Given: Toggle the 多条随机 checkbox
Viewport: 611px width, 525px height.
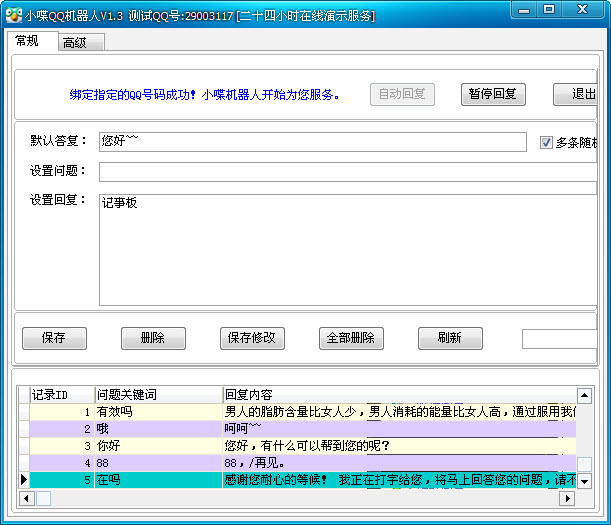Looking at the screenshot, I should tap(546, 143).
